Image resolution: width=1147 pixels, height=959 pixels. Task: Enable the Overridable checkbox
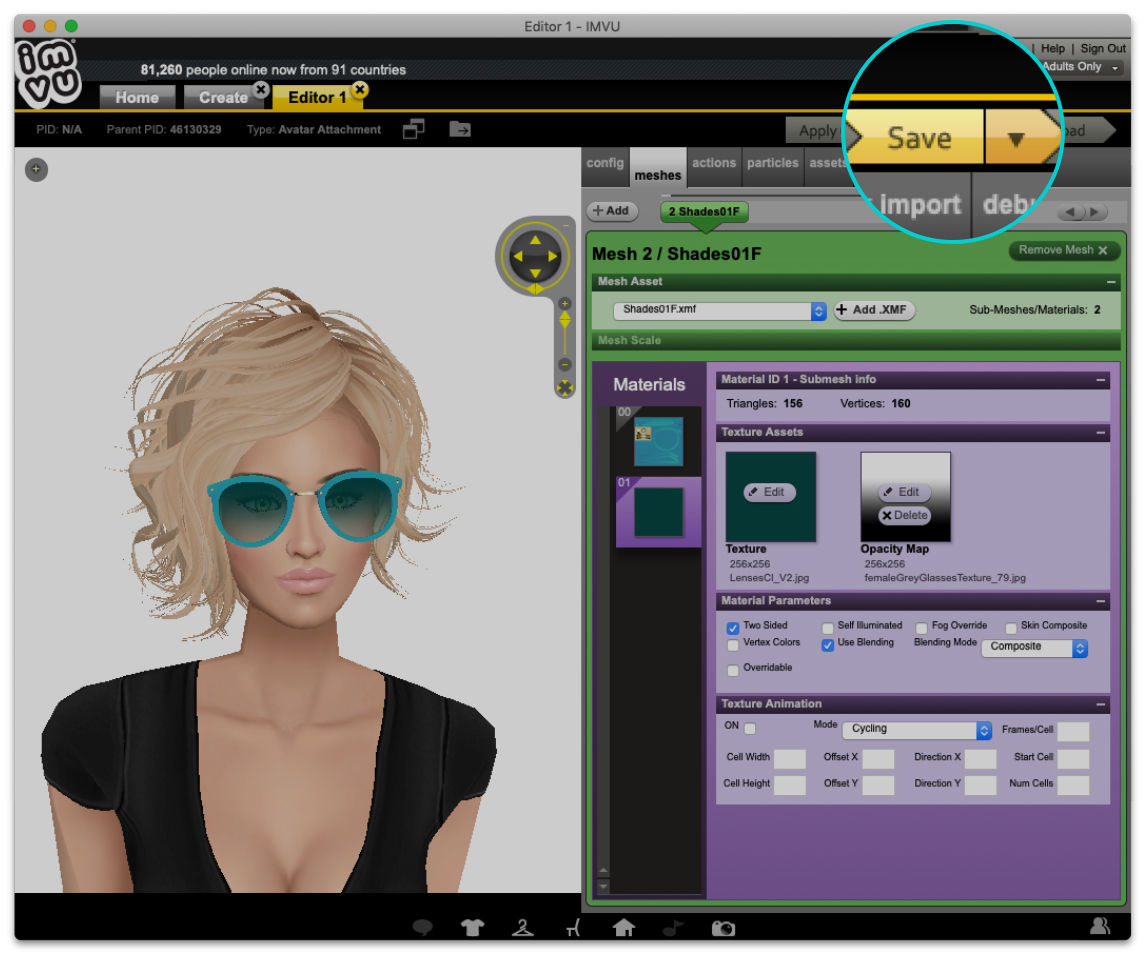(x=732, y=670)
